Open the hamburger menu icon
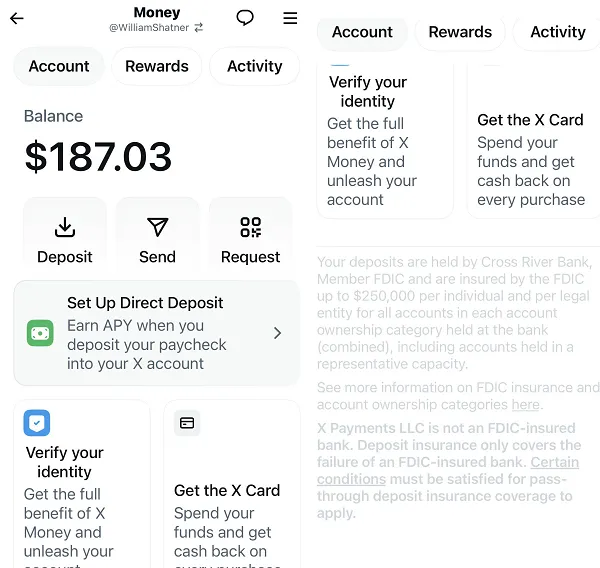Screen dimensions: 600x568 (290, 18)
